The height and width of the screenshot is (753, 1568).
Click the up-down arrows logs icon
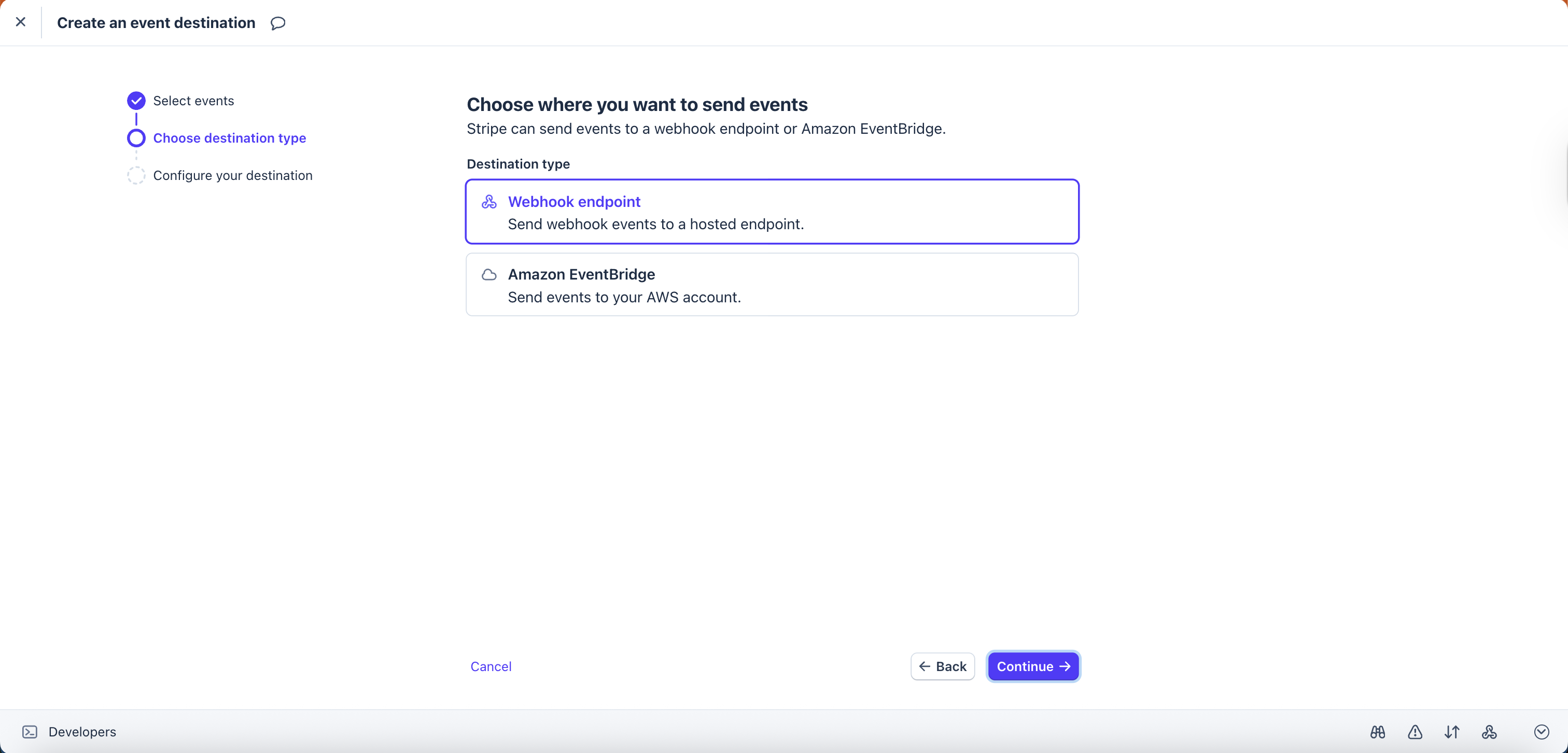(1452, 732)
